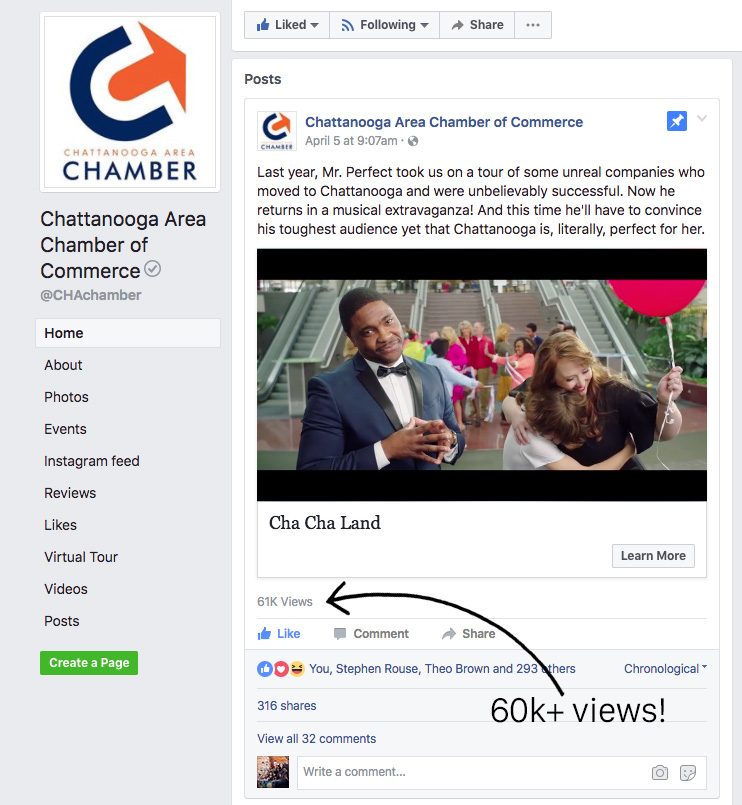Open the three-dots more options button
The height and width of the screenshot is (805, 742).
tap(532, 25)
